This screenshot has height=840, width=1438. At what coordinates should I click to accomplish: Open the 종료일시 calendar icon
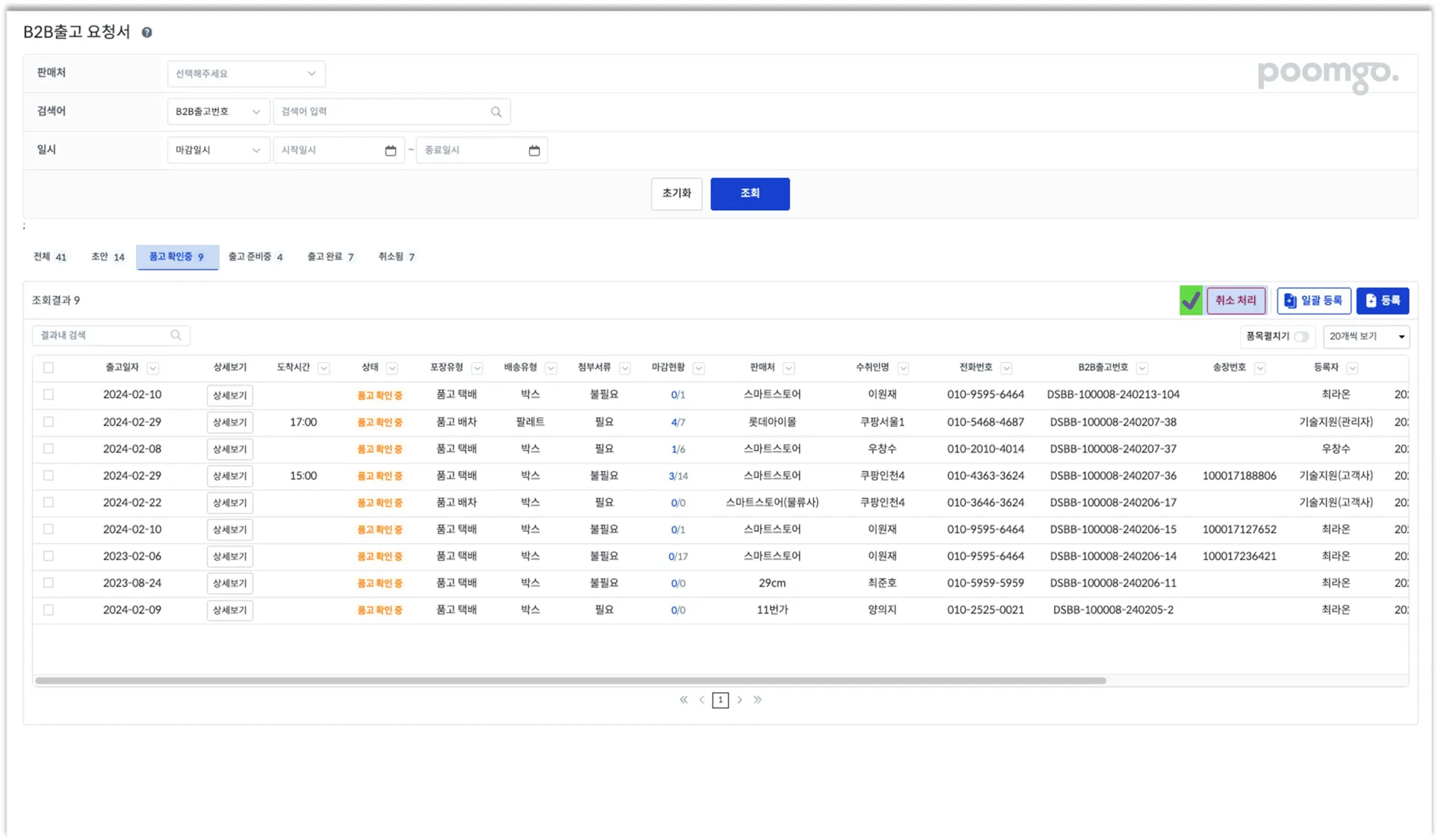click(x=534, y=151)
